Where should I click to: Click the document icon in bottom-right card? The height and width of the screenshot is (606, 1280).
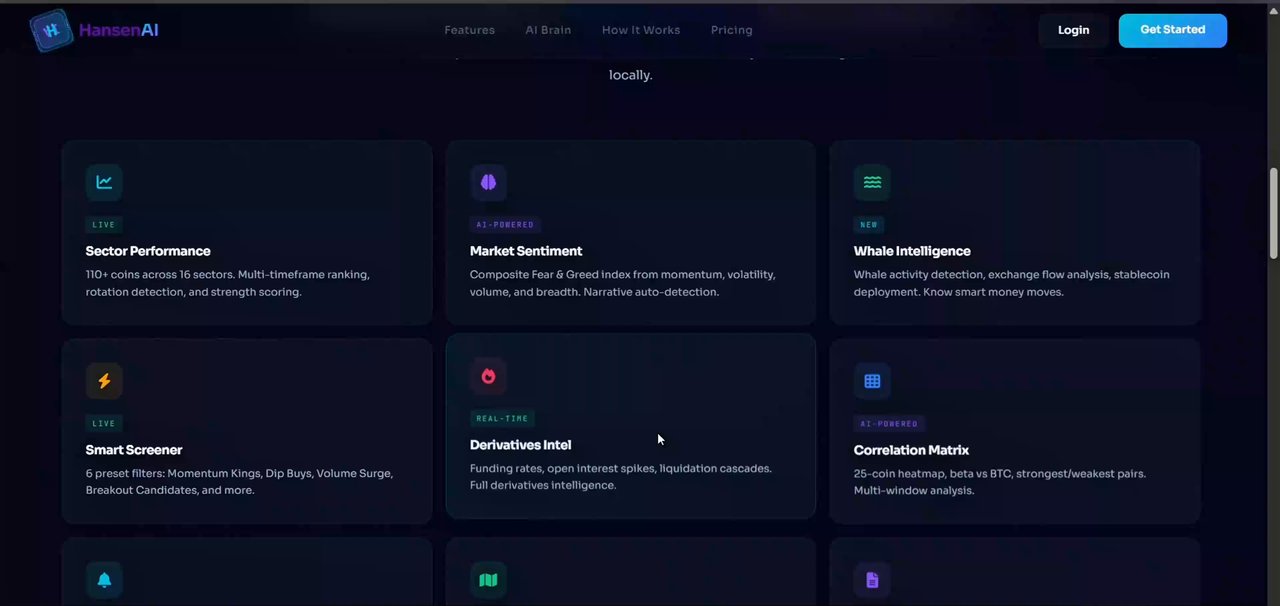click(x=872, y=580)
